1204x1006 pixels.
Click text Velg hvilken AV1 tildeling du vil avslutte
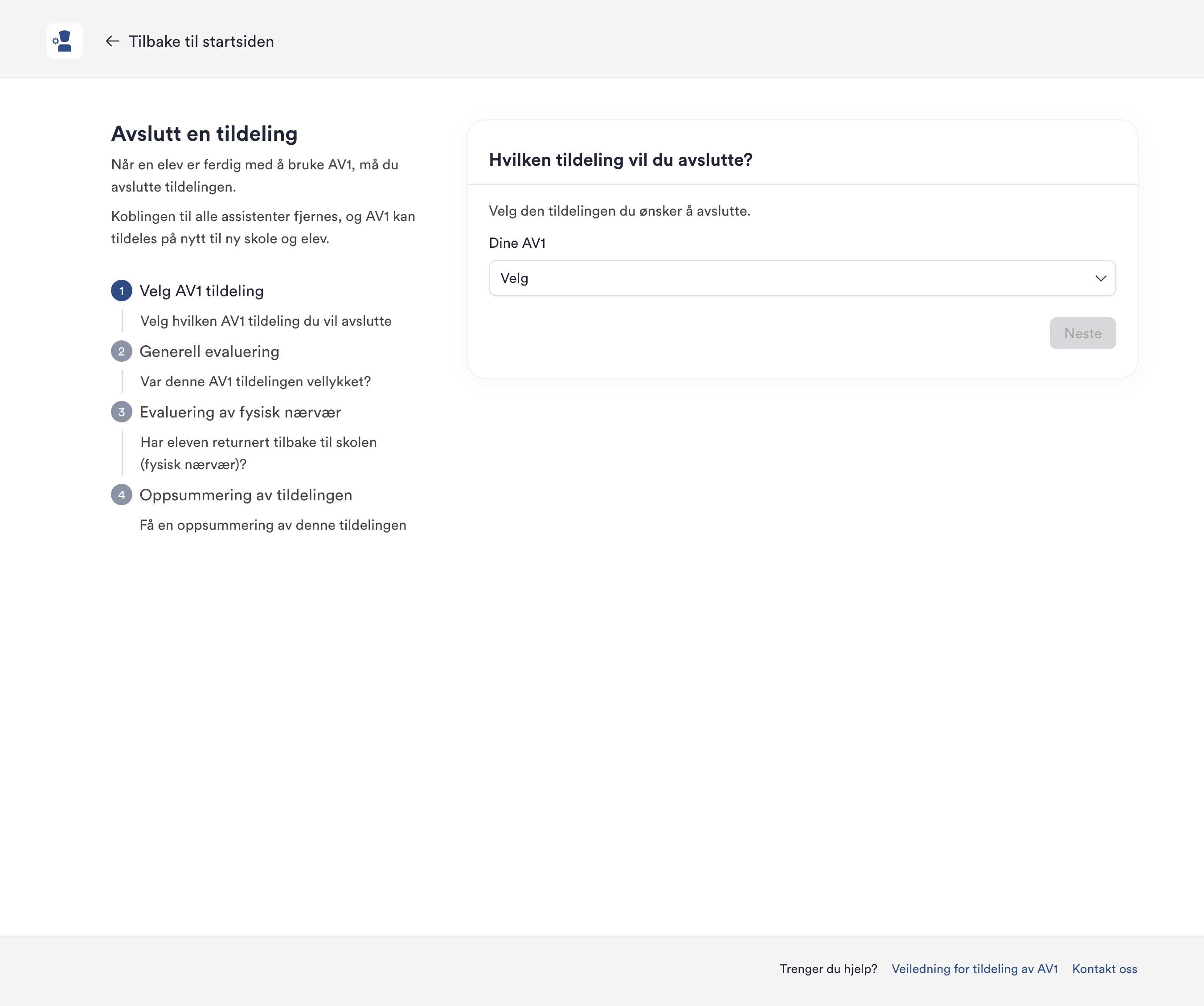(x=266, y=321)
